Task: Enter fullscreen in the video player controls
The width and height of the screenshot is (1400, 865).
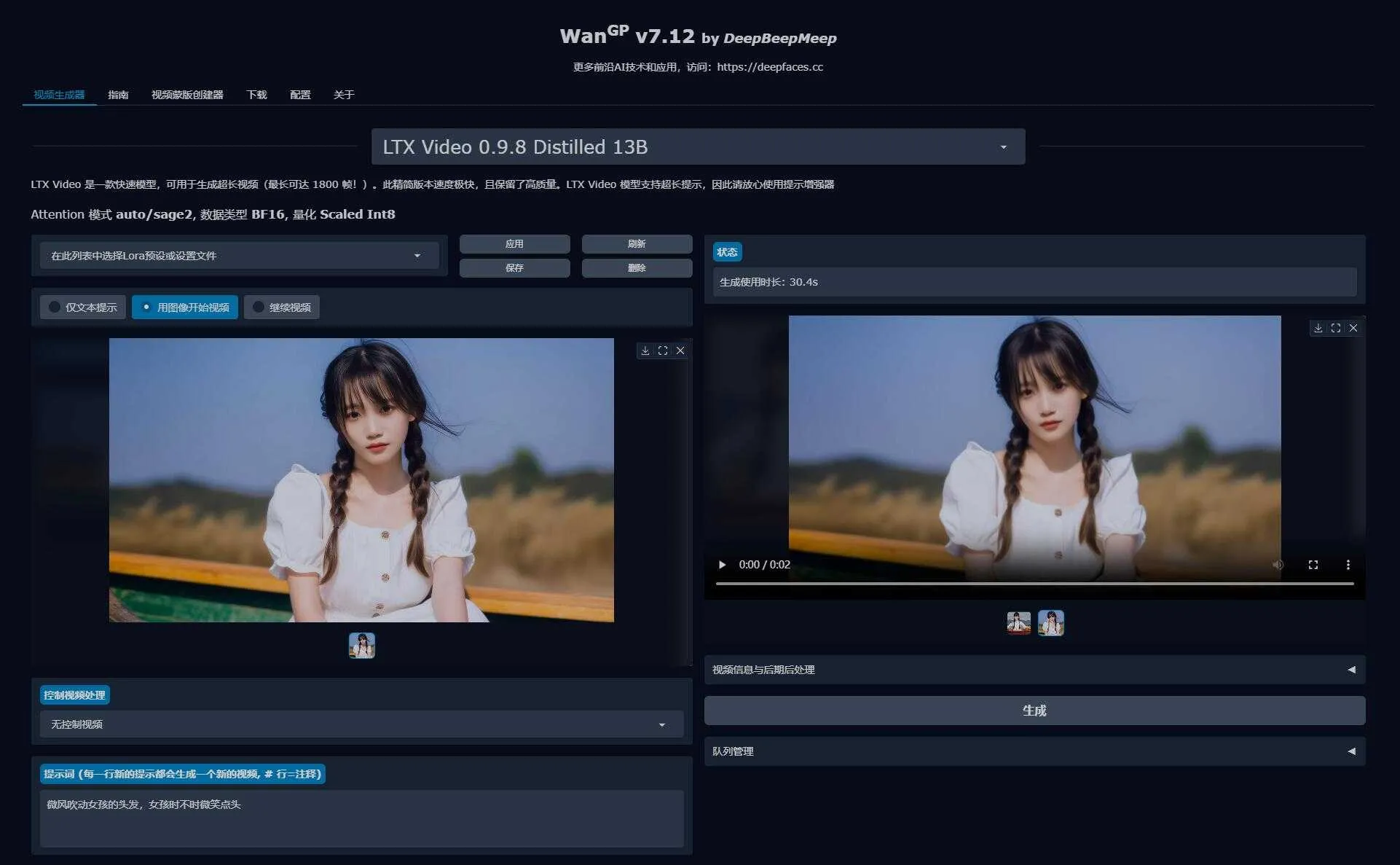Action: click(x=1313, y=565)
